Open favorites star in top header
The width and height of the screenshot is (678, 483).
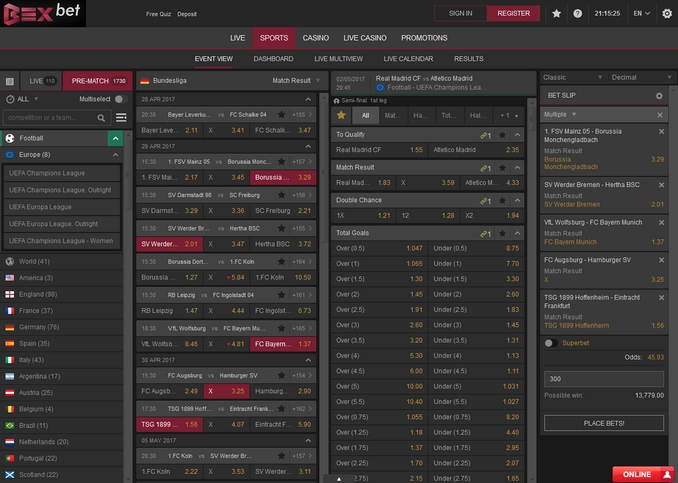[x=556, y=13]
